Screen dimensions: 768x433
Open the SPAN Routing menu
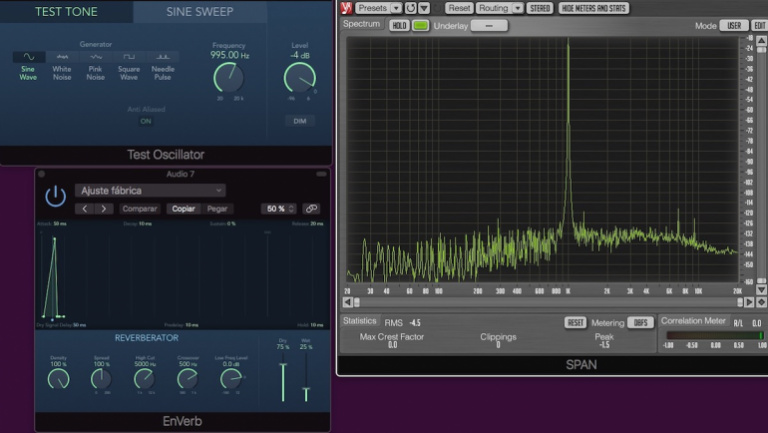point(493,8)
